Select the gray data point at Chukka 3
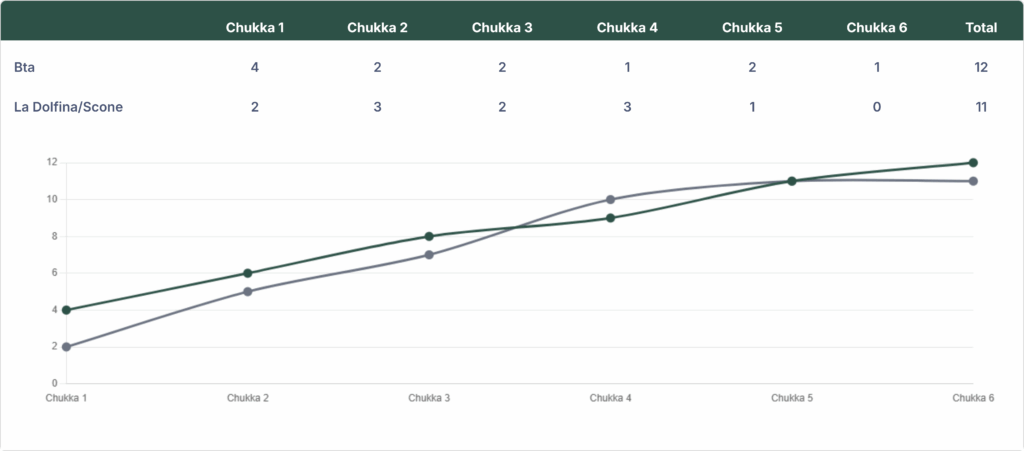The image size is (1024, 451). point(429,255)
